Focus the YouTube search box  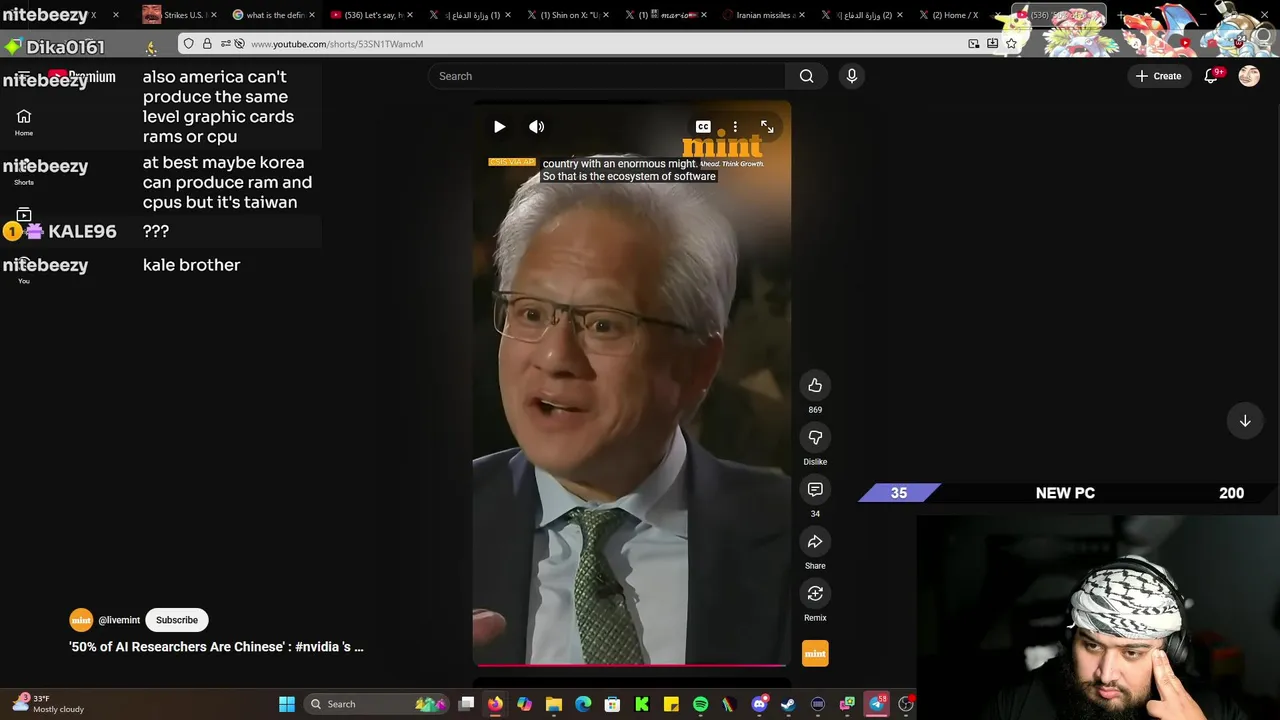click(607, 76)
